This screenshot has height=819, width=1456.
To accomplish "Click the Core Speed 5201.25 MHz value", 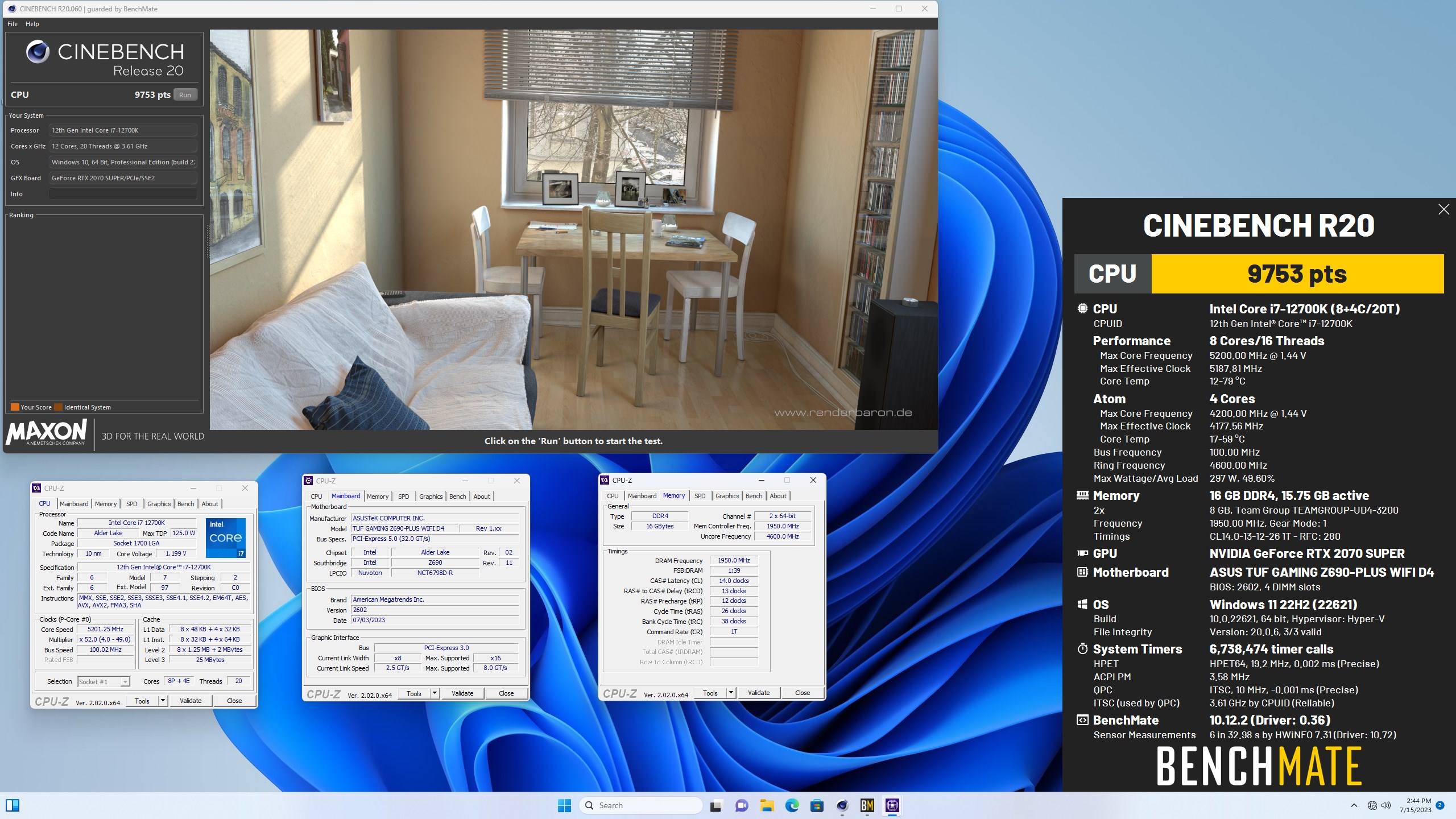I will coord(105,630).
